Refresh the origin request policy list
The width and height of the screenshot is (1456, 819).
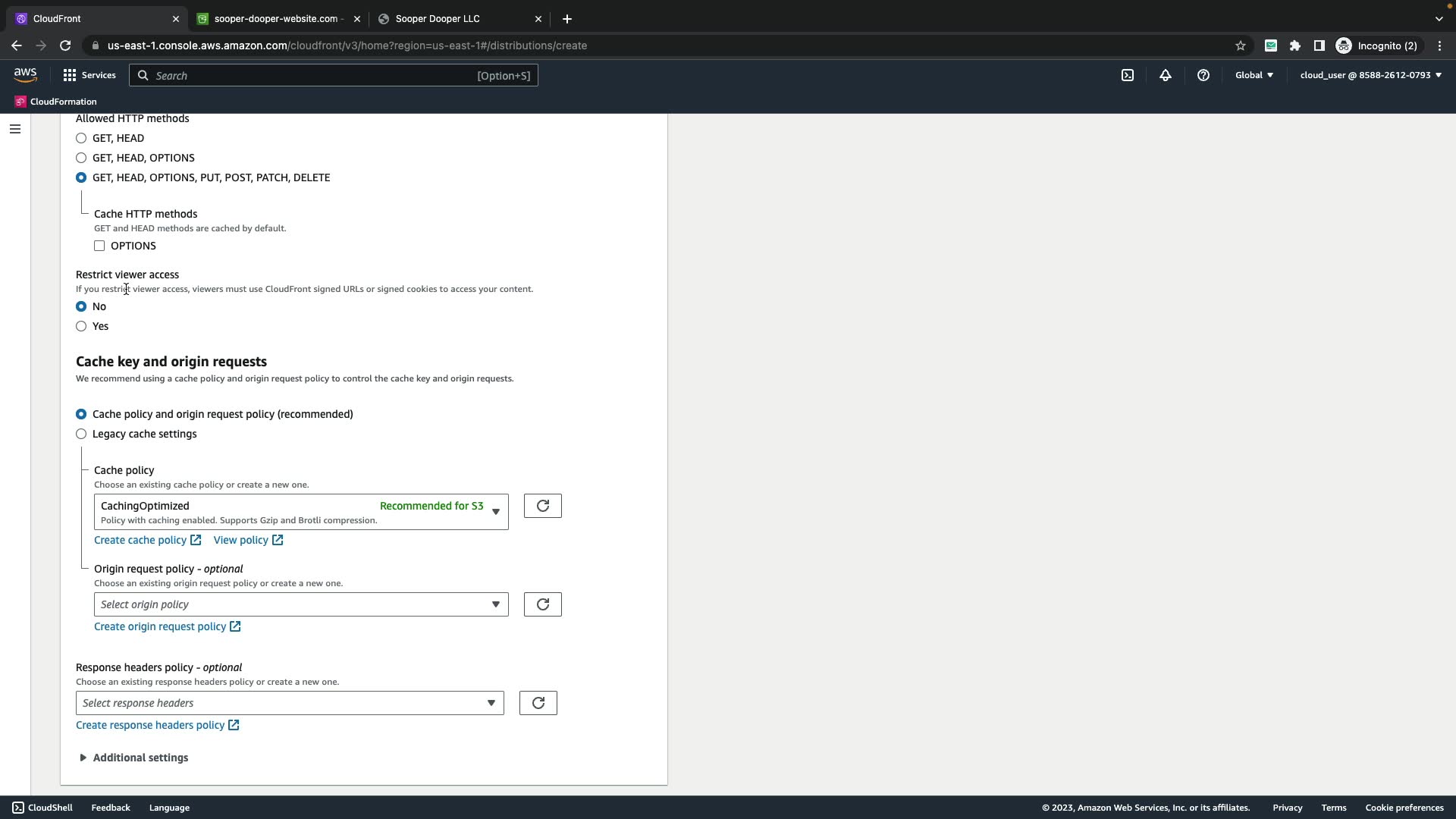542,604
